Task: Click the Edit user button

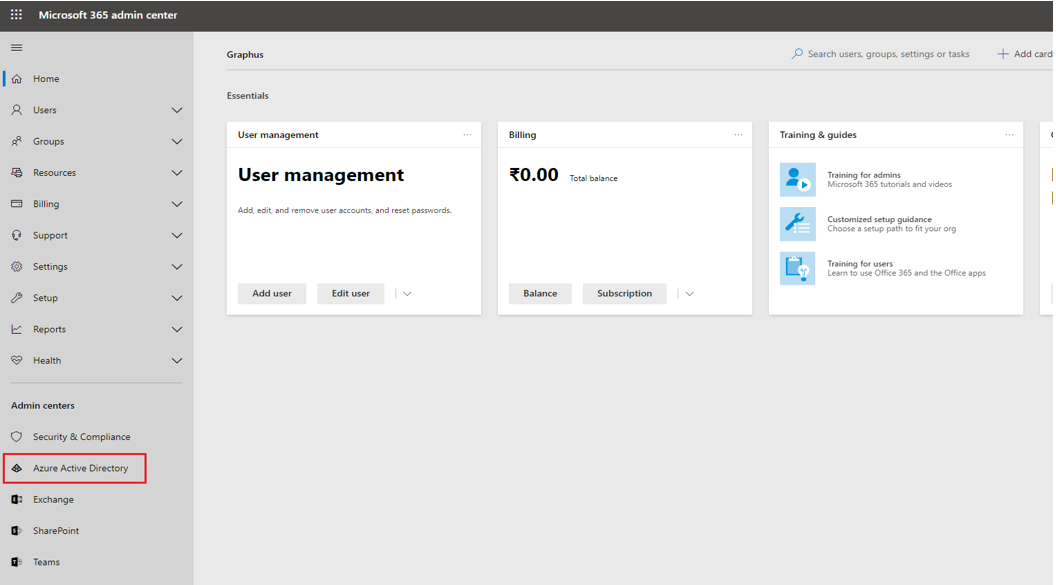Action: point(351,294)
